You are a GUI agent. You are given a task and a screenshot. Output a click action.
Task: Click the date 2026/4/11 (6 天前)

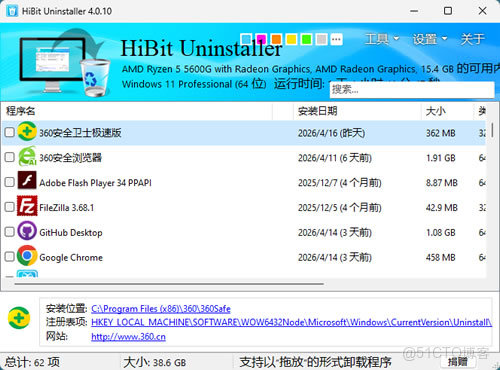tap(335, 158)
